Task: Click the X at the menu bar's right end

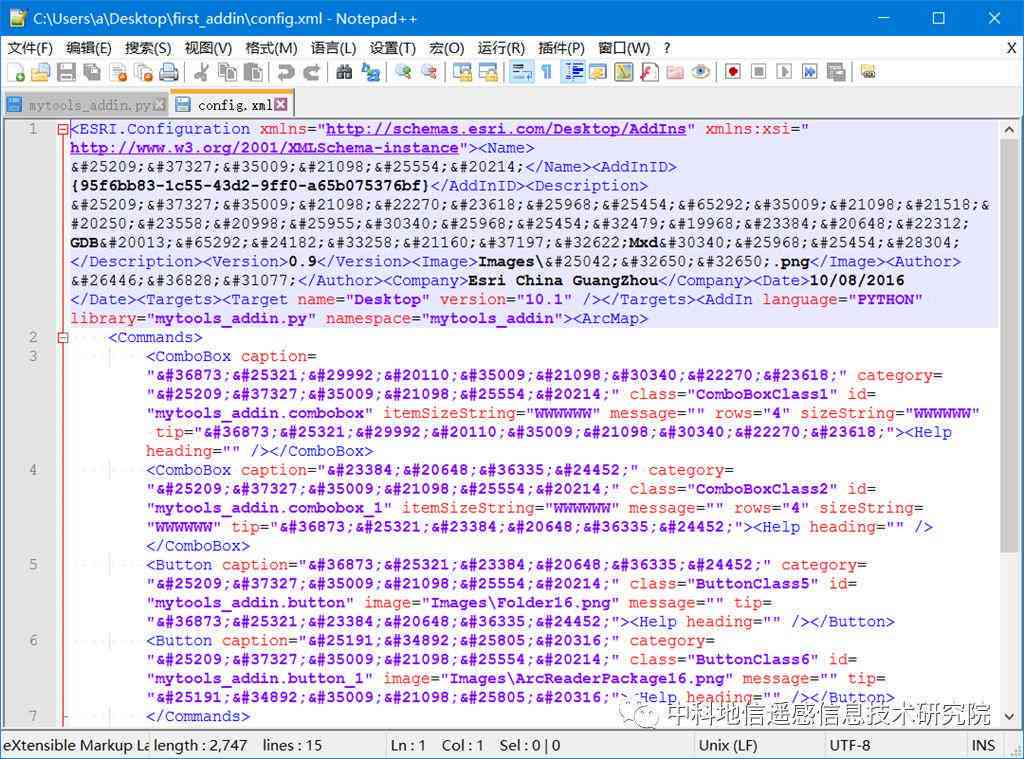Action: tap(1011, 48)
